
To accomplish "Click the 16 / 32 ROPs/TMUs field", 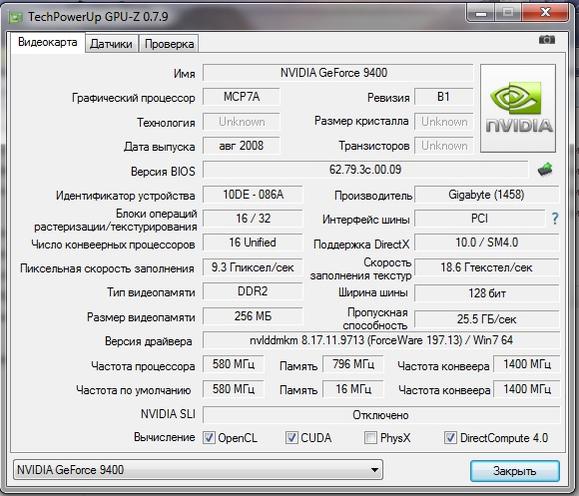I will (253, 218).
